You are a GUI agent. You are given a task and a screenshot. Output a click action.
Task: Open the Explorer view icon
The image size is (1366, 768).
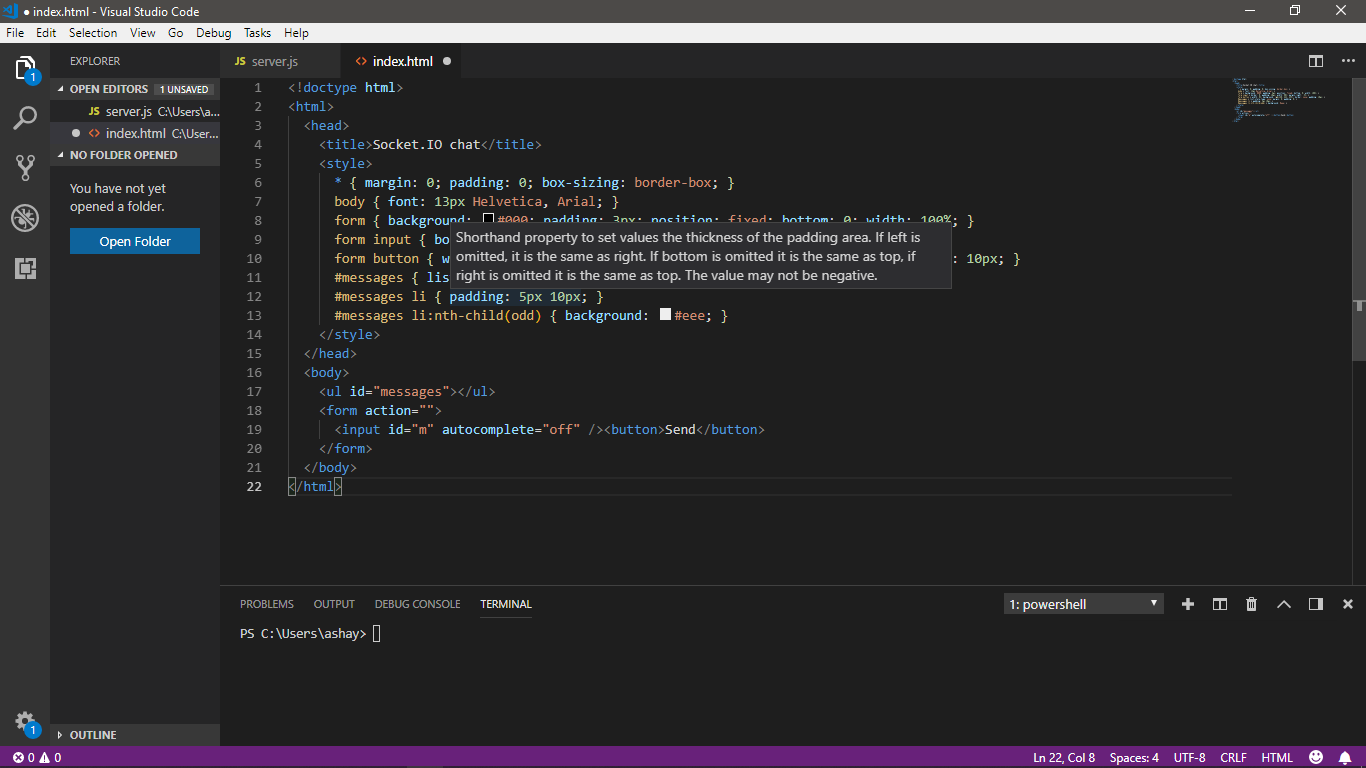[x=25, y=67]
